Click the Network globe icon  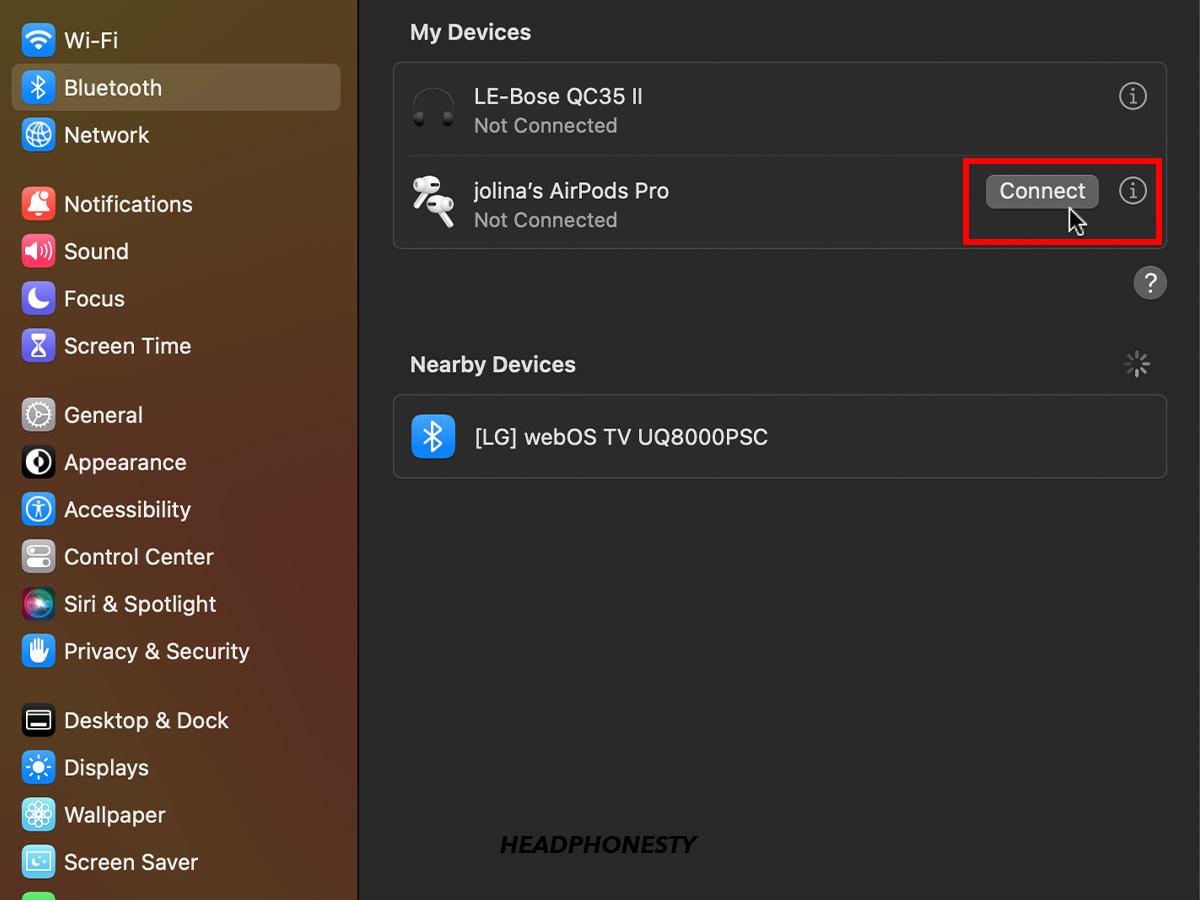click(x=39, y=135)
